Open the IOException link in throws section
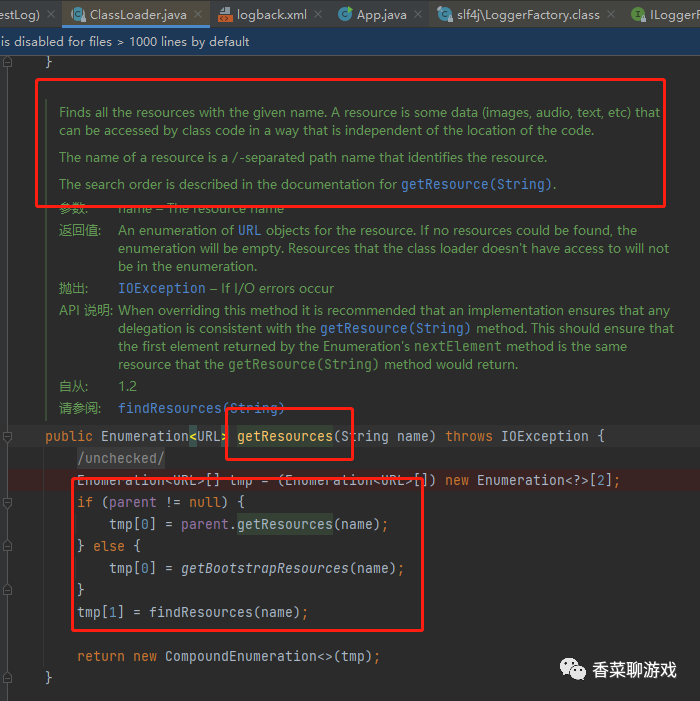Viewport: 700px width, 701px height. tap(161, 288)
